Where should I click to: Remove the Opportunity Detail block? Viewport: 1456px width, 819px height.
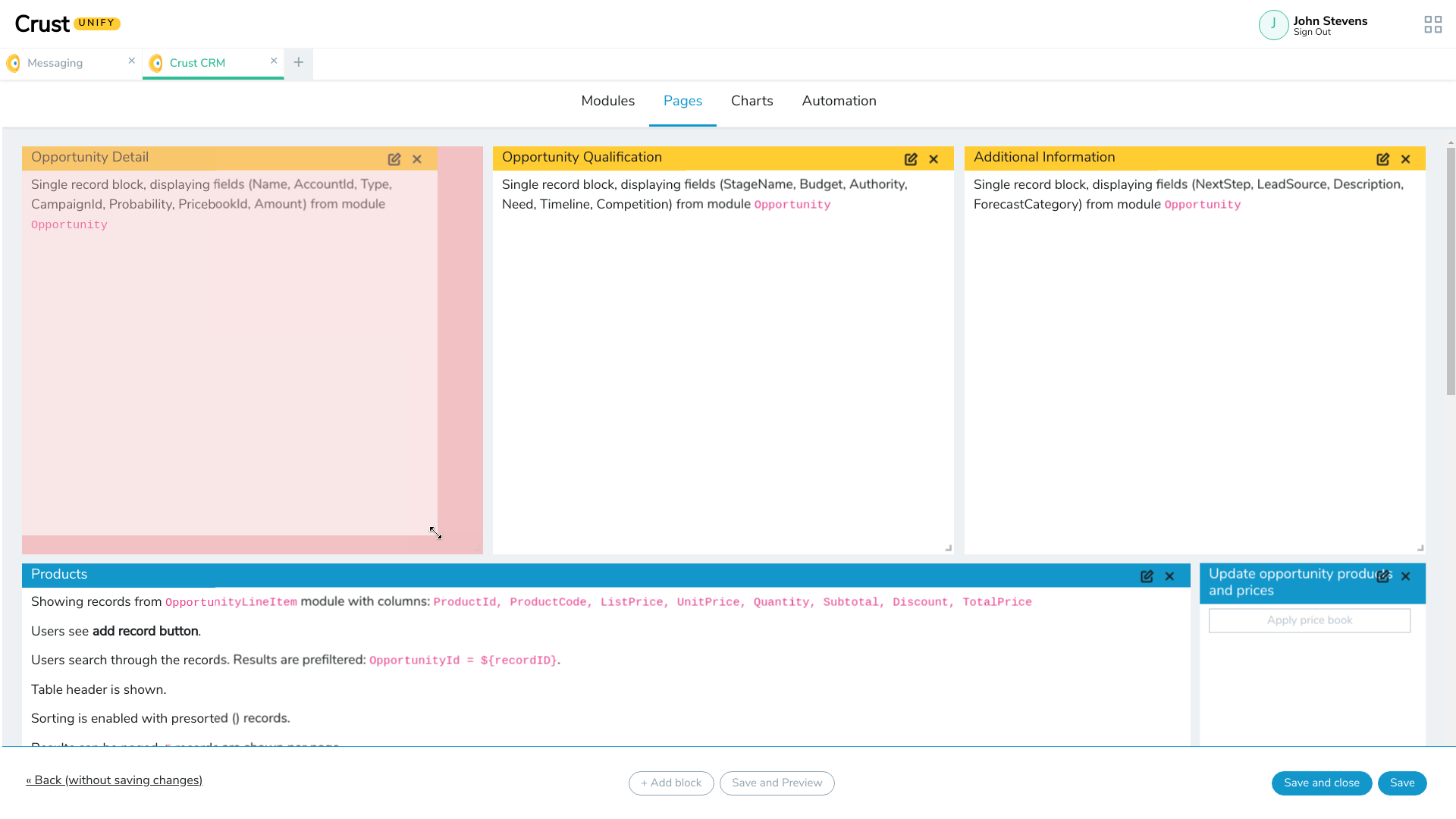417,159
